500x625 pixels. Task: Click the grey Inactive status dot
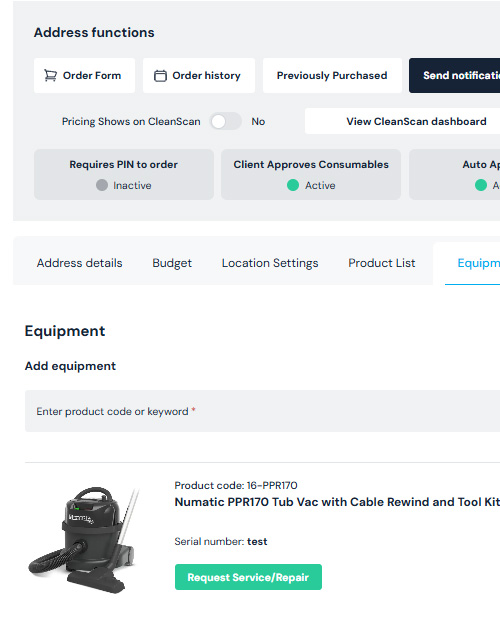click(x=102, y=185)
